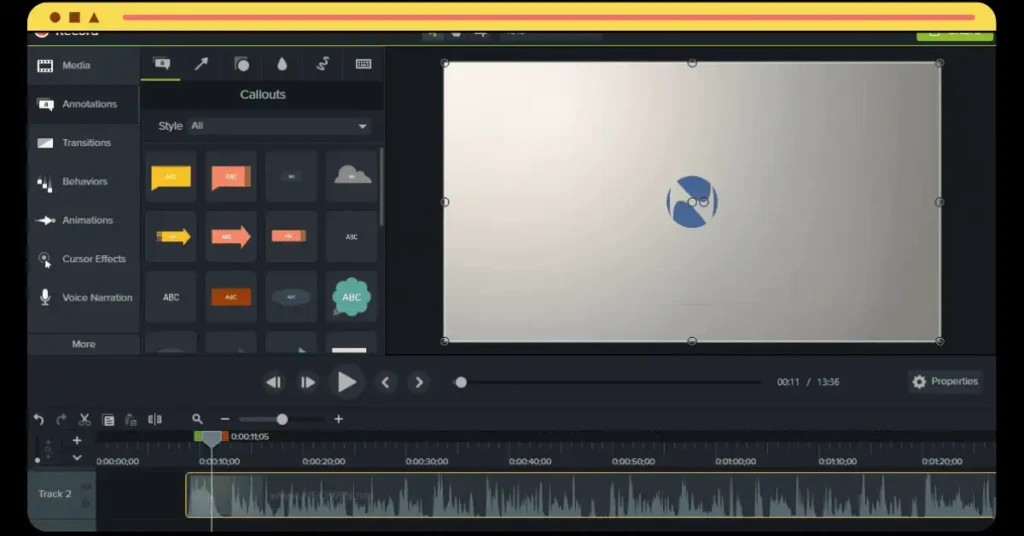Open the Media panel

pos(83,65)
